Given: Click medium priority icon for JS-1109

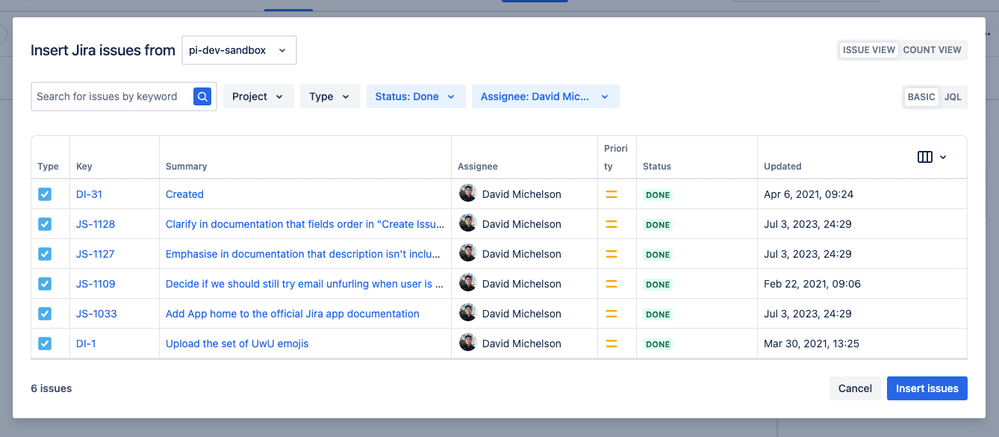Looking at the screenshot, I should point(611,284).
